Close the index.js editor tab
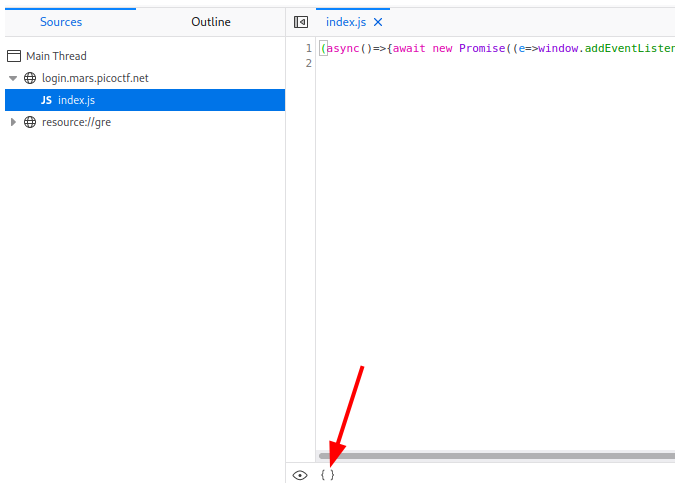This screenshot has height=488, width=680. click(378, 22)
